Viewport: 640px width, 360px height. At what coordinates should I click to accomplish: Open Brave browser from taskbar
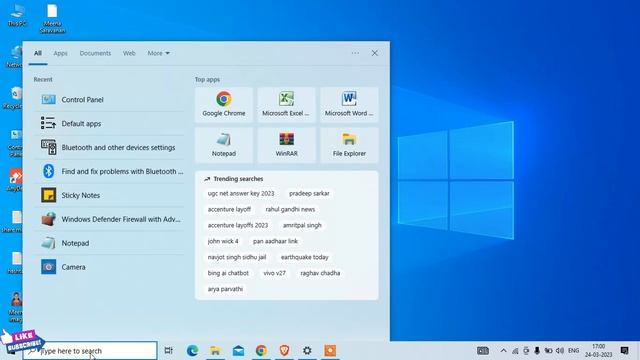point(284,350)
